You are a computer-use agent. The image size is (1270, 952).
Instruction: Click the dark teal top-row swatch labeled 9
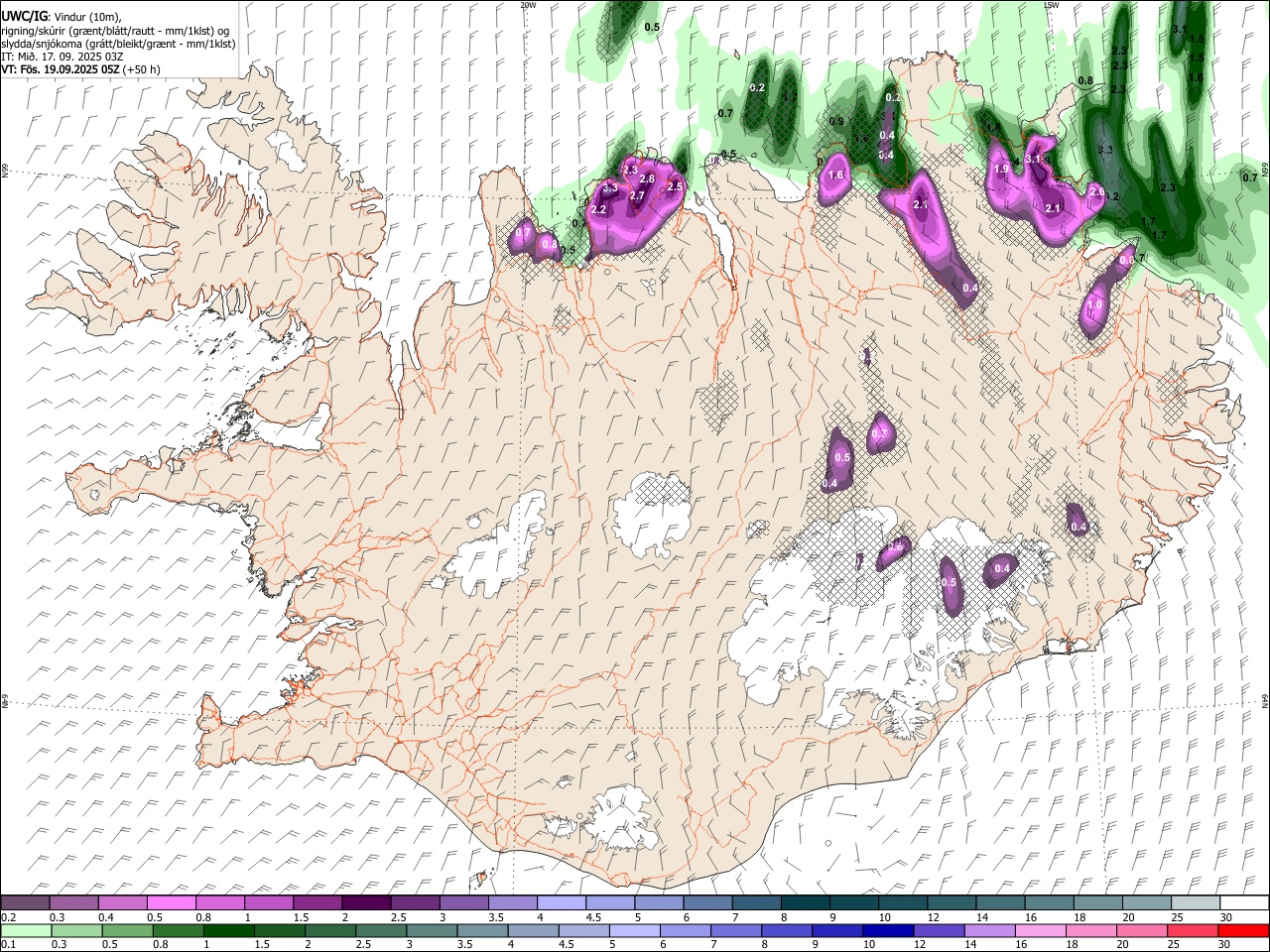click(x=854, y=903)
